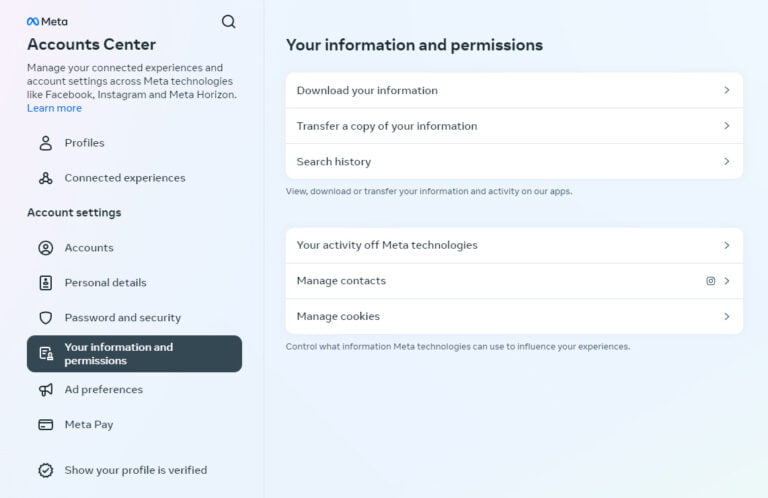Expand Manage cookies chevron

pos(727,316)
